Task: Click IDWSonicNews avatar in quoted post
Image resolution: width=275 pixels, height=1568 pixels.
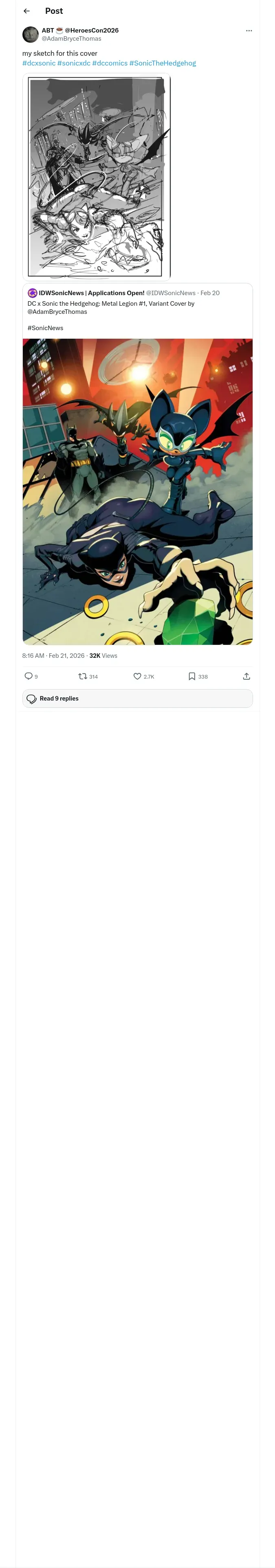Action: coord(32,293)
